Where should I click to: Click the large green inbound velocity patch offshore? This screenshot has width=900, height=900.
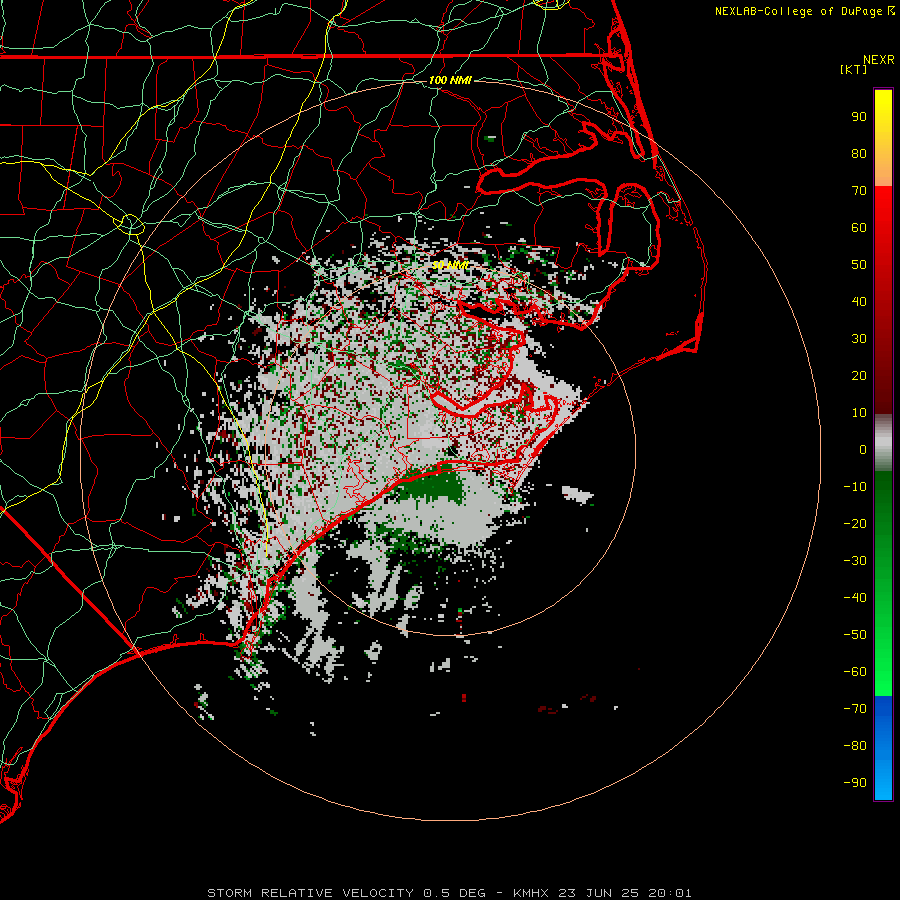tap(432, 487)
